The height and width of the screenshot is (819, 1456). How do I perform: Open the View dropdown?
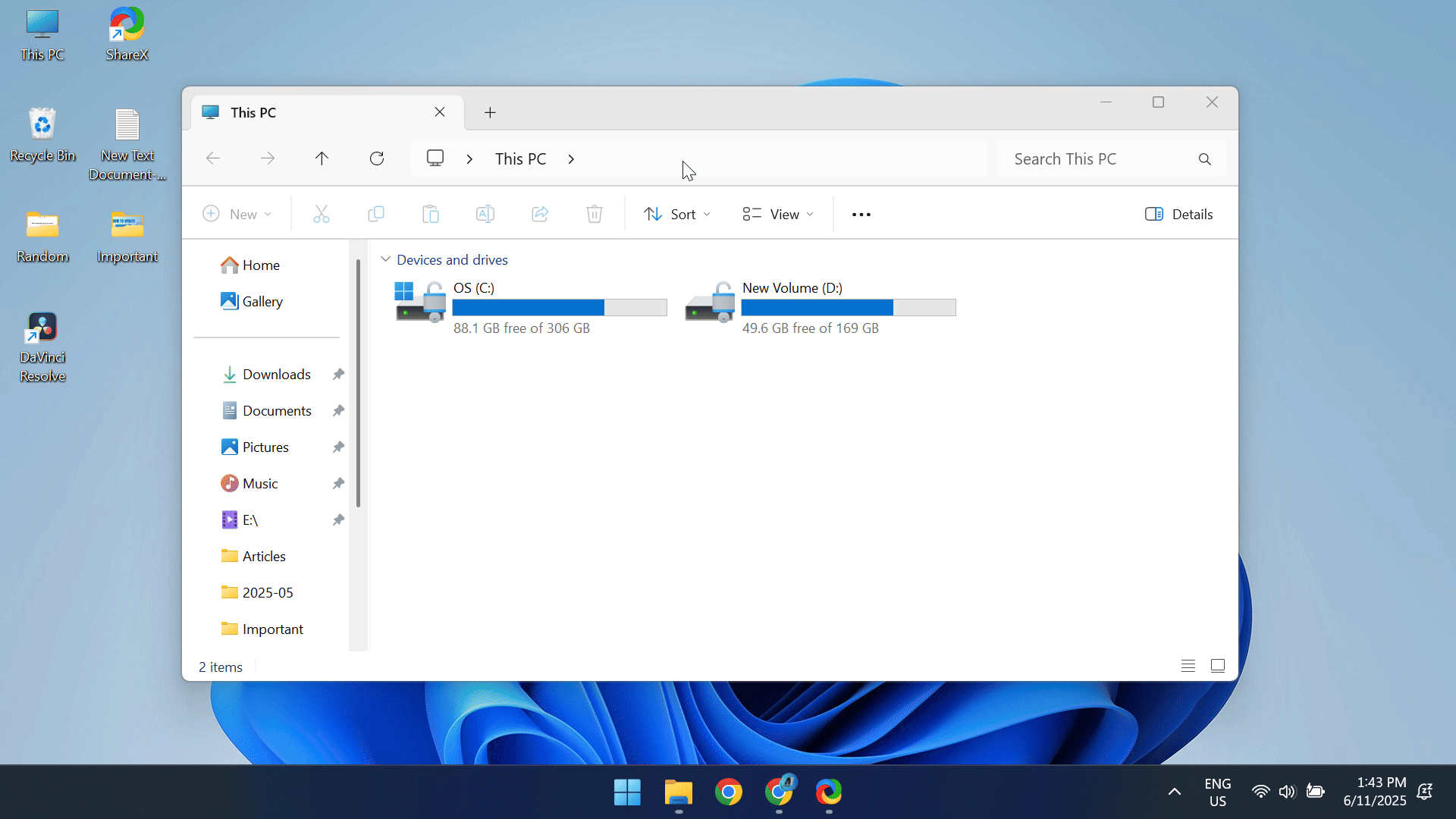click(x=779, y=215)
